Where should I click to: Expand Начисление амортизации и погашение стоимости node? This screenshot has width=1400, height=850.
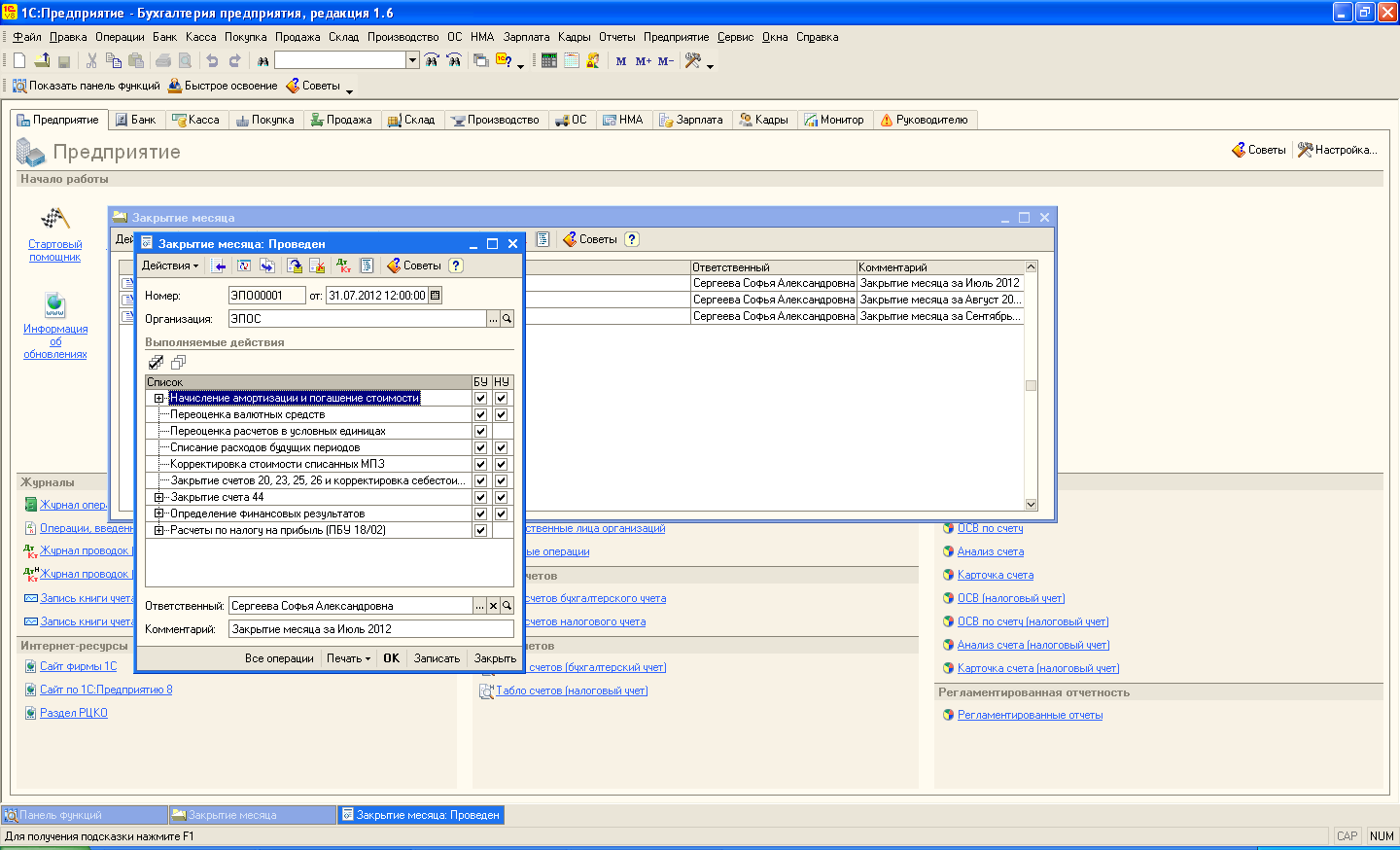click(x=158, y=399)
